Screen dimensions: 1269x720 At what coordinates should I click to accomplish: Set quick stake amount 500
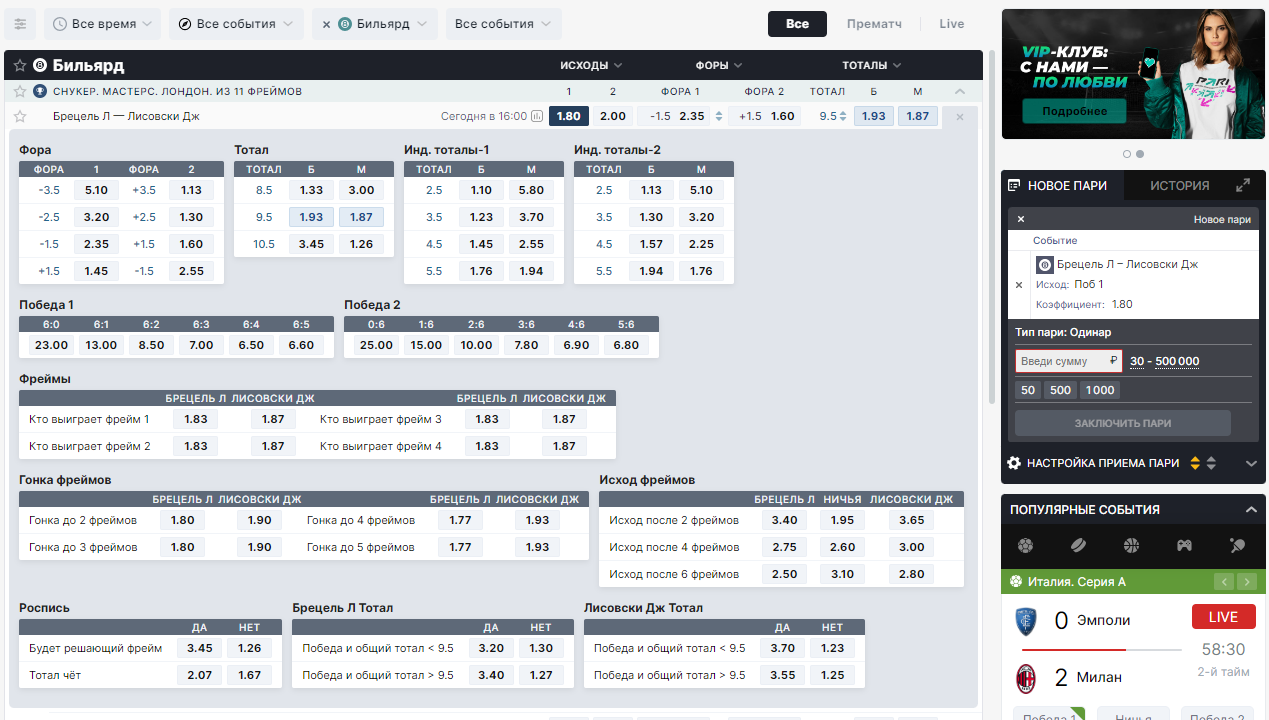click(1061, 391)
